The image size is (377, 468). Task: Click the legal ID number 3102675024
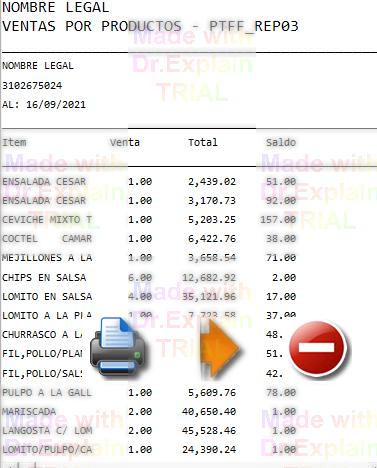pos(32,86)
